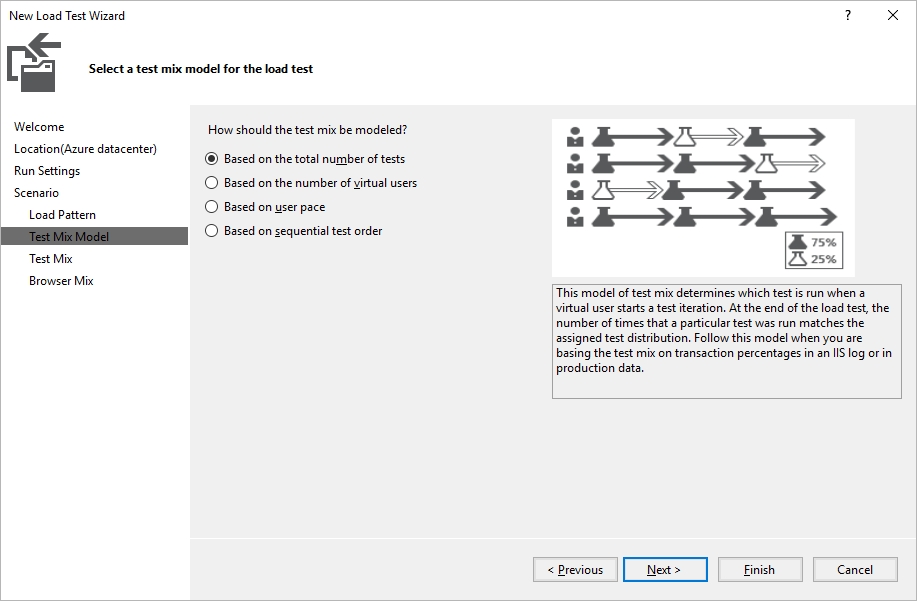Click the wizard folder icon in header
The width and height of the screenshot is (917, 601).
point(34,63)
